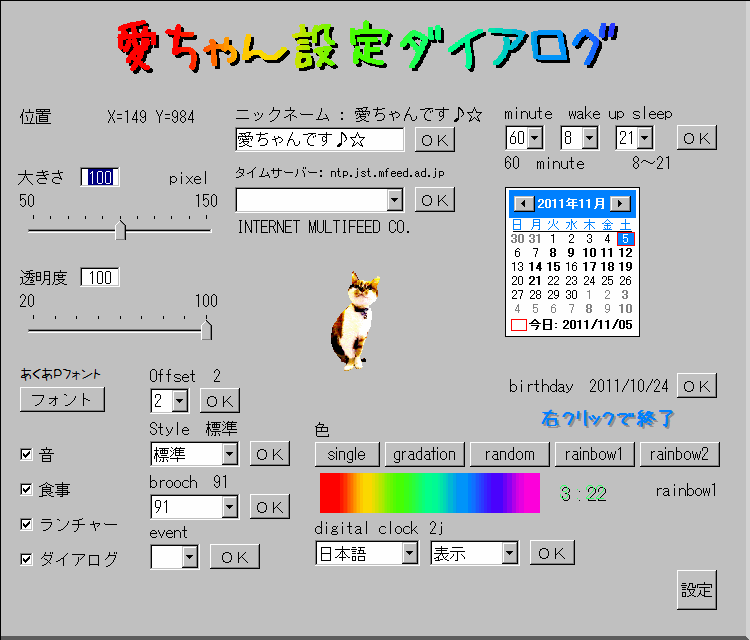This screenshot has width=750, height=640.
Task: Toggle the ダイアログ checkbox
Action: [x=27, y=559]
